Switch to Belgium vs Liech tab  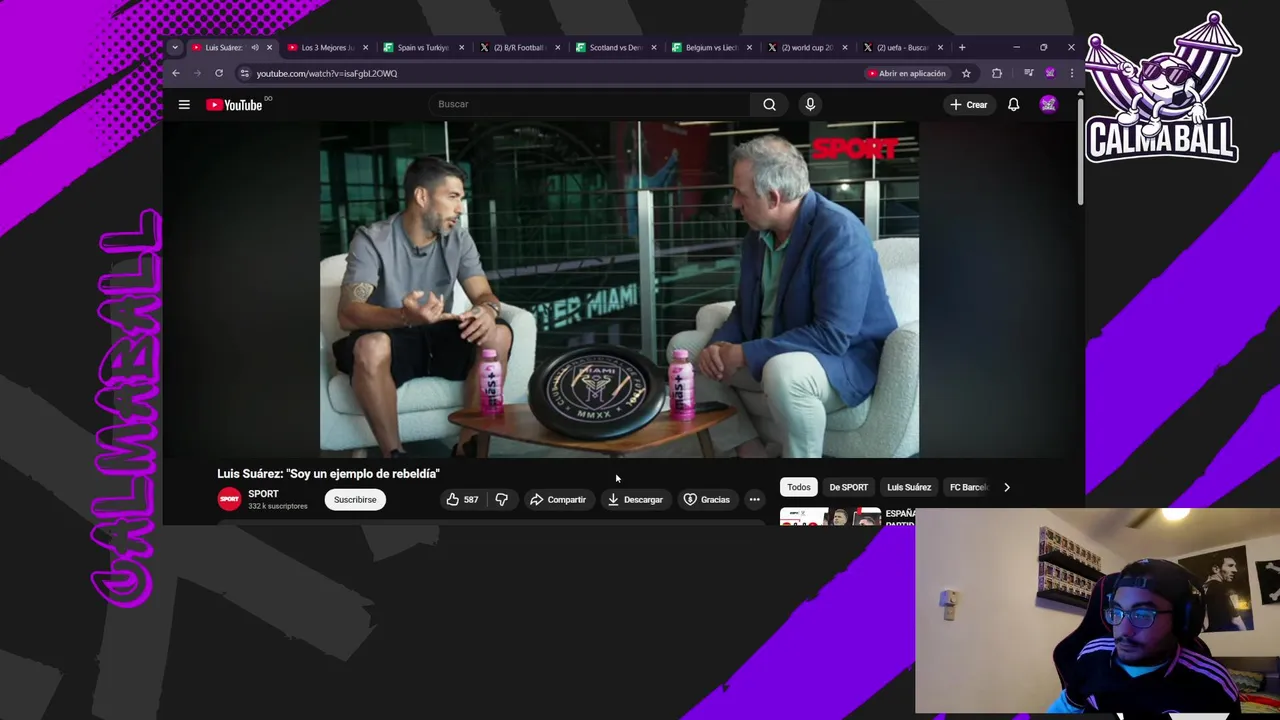[711, 47]
